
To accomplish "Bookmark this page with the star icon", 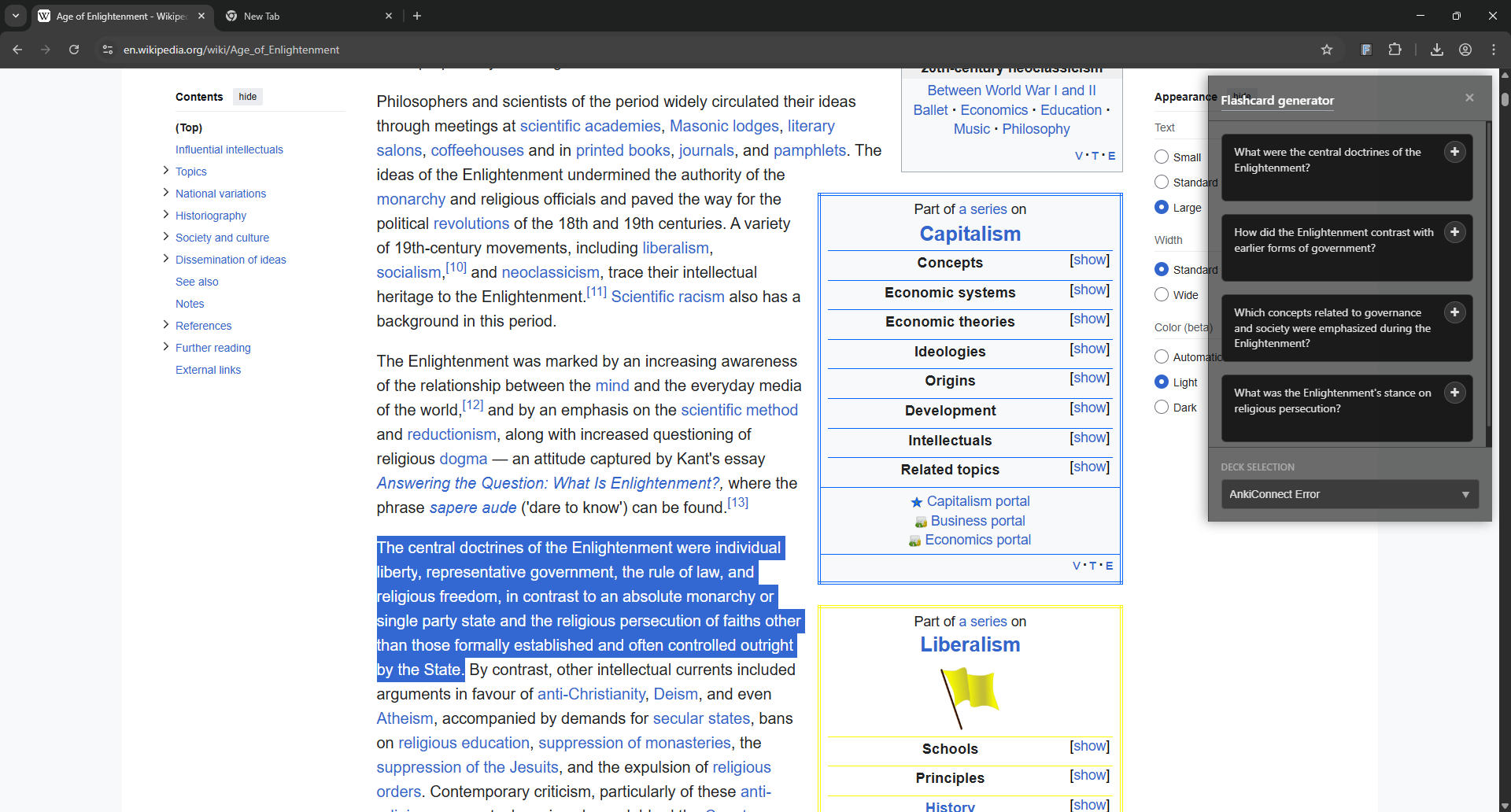I will point(1327,50).
